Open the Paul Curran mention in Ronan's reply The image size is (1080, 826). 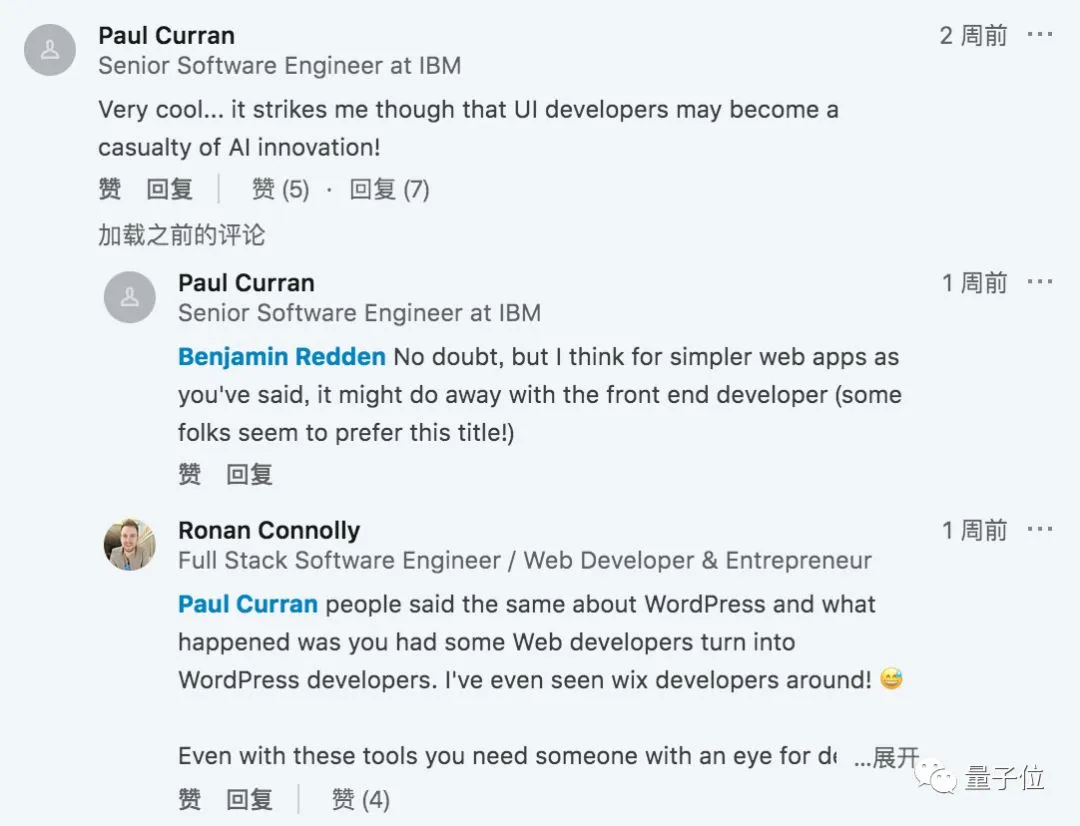pos(247,604)
